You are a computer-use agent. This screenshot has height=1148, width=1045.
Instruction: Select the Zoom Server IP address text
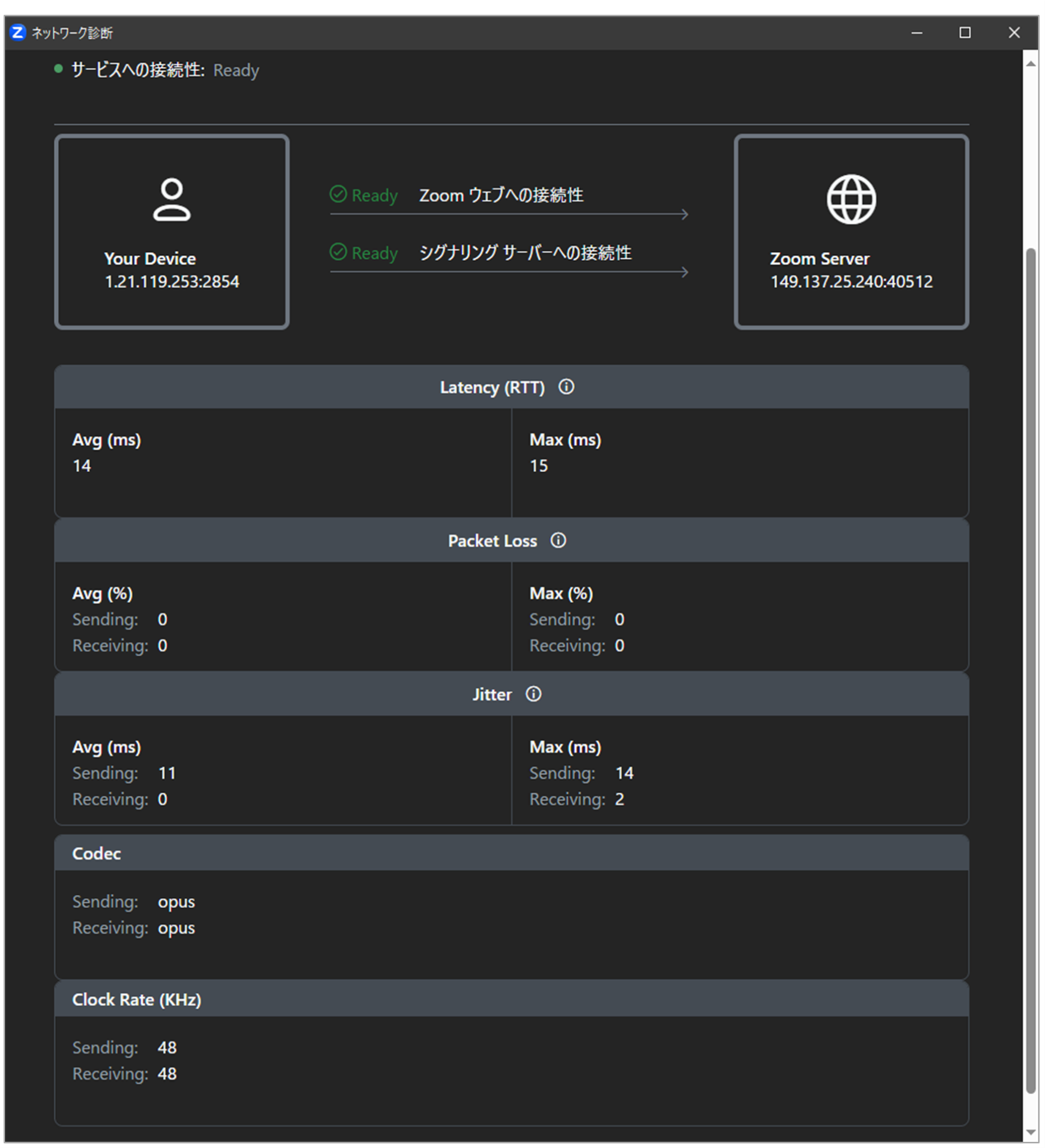click(x=851, y=282)
